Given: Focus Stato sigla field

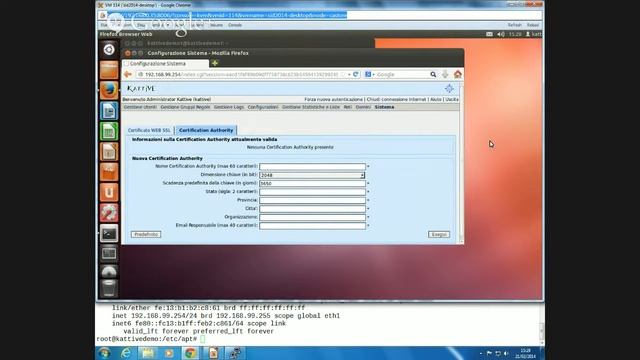Looking at the screenshot, I should coord(312,192).
